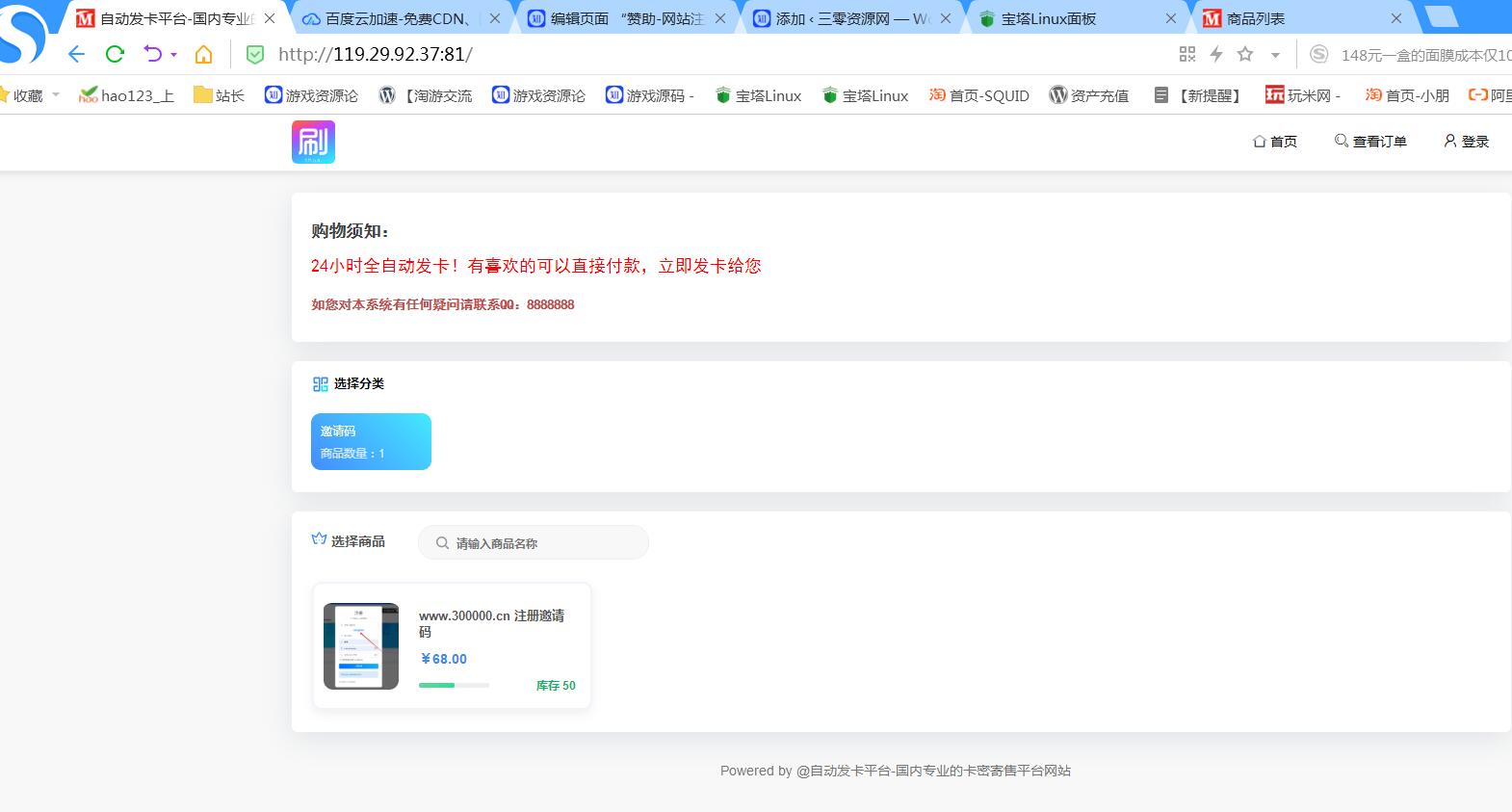
Task: Open the QR code icon in address bar
Action: [x=1187, y=55]
